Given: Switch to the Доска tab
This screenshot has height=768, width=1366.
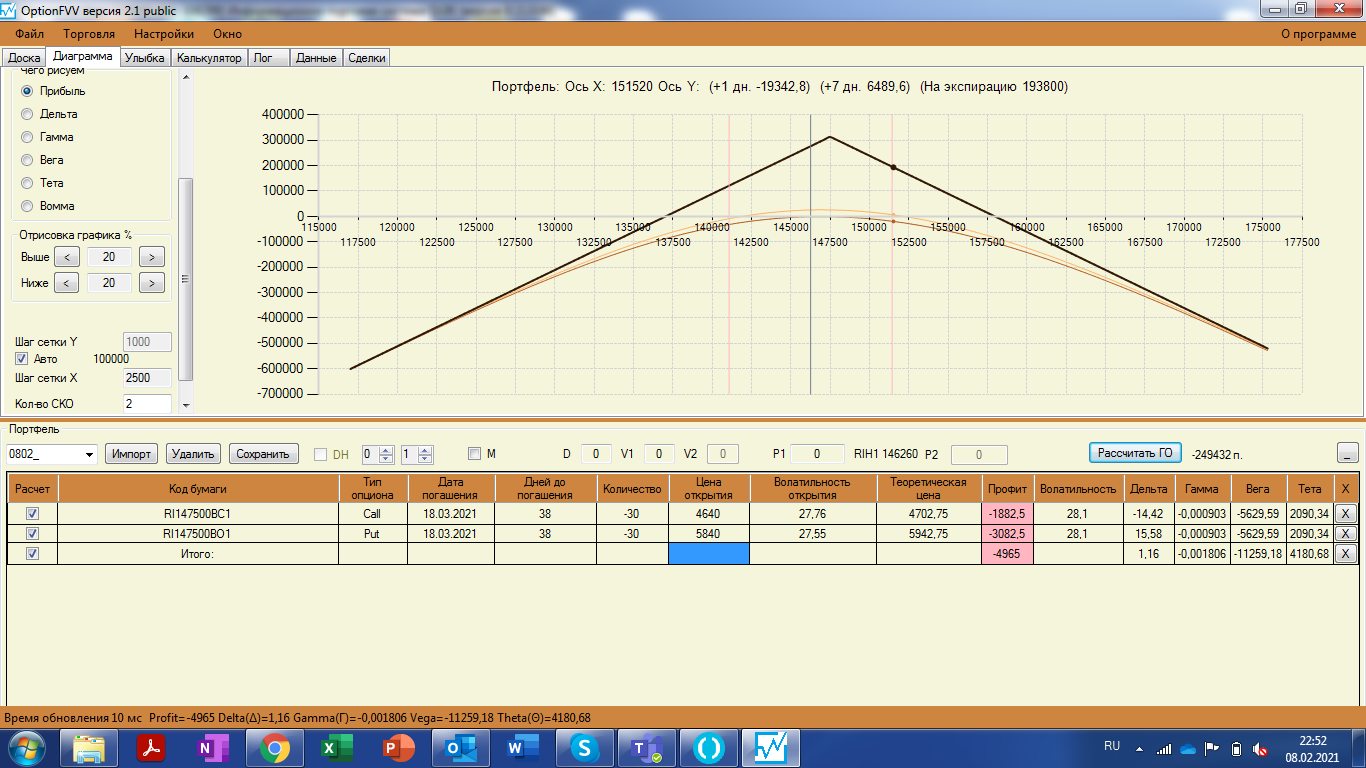Looking at the screenshot, I should (24, 58).
